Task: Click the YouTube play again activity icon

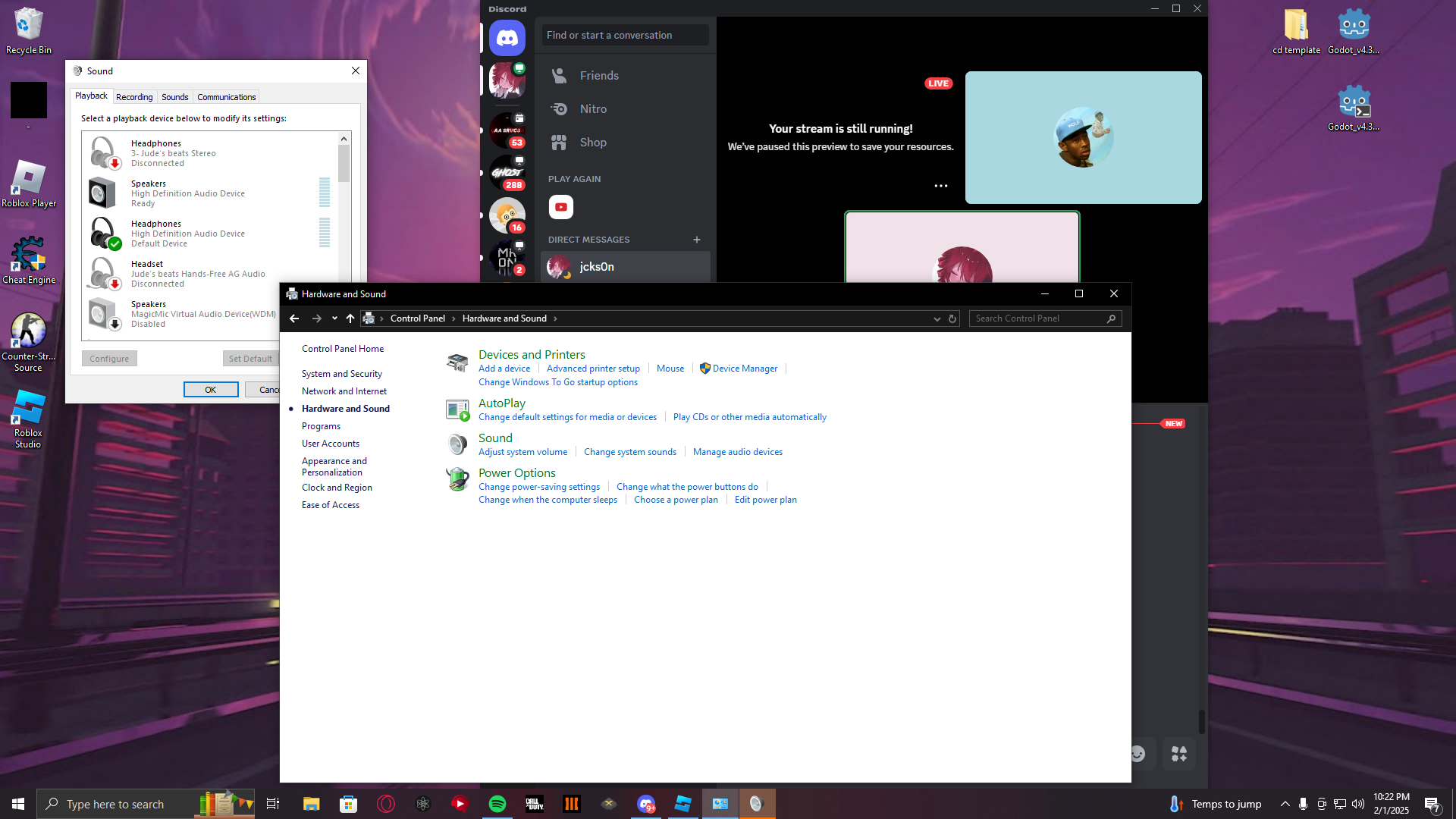Action: [561, 207]
